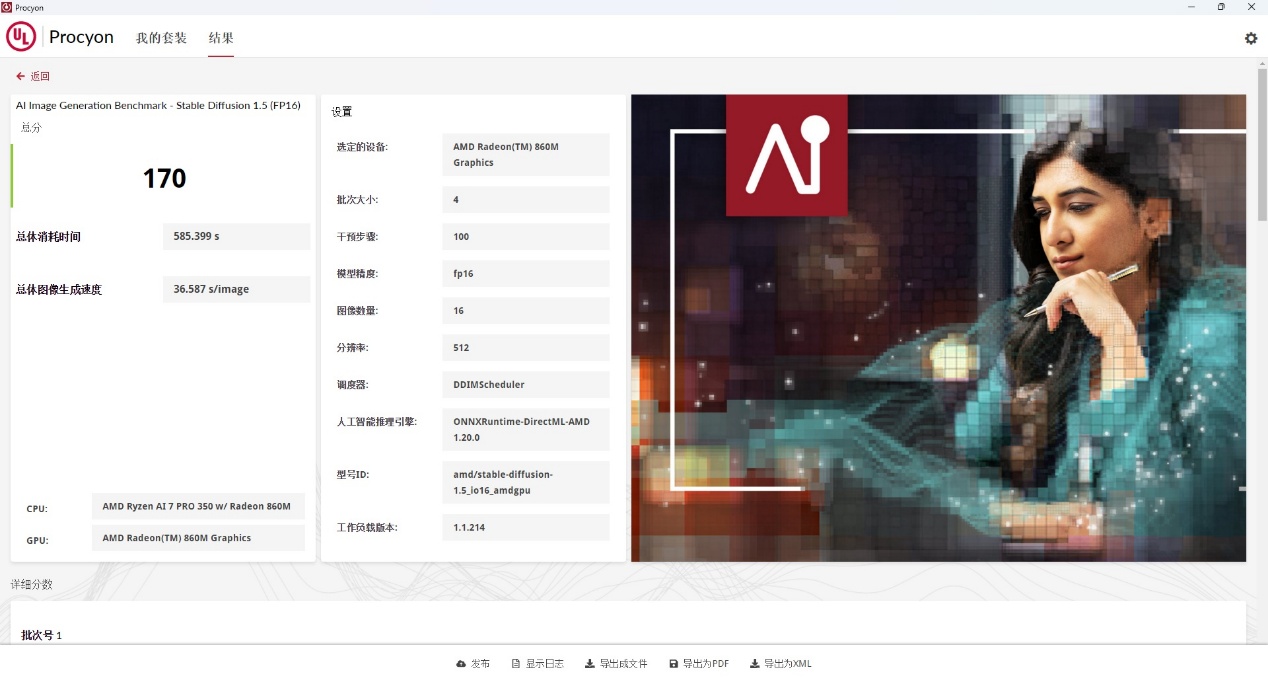The width and height of the screenshot is (1268, 682).
Task: Click the AI generated benchmark preview image
Action: [x=937, y=327]
